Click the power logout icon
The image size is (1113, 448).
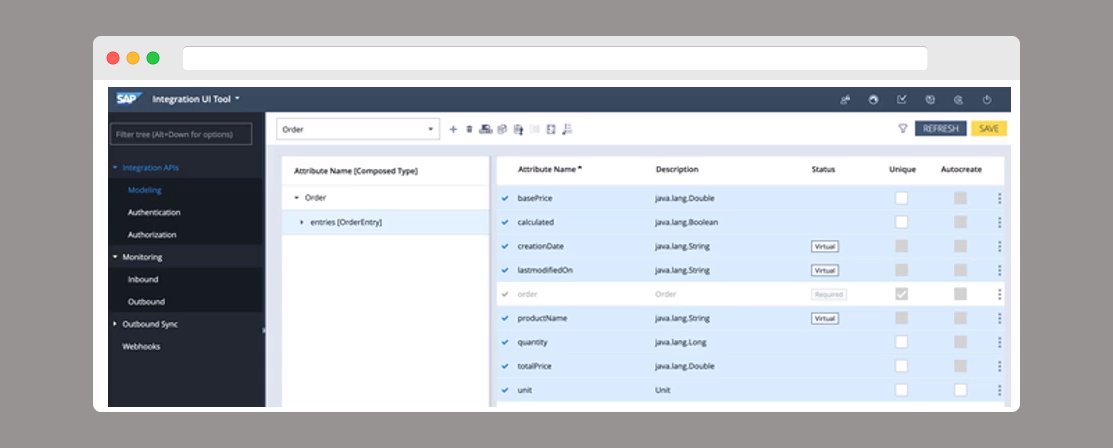987,100
